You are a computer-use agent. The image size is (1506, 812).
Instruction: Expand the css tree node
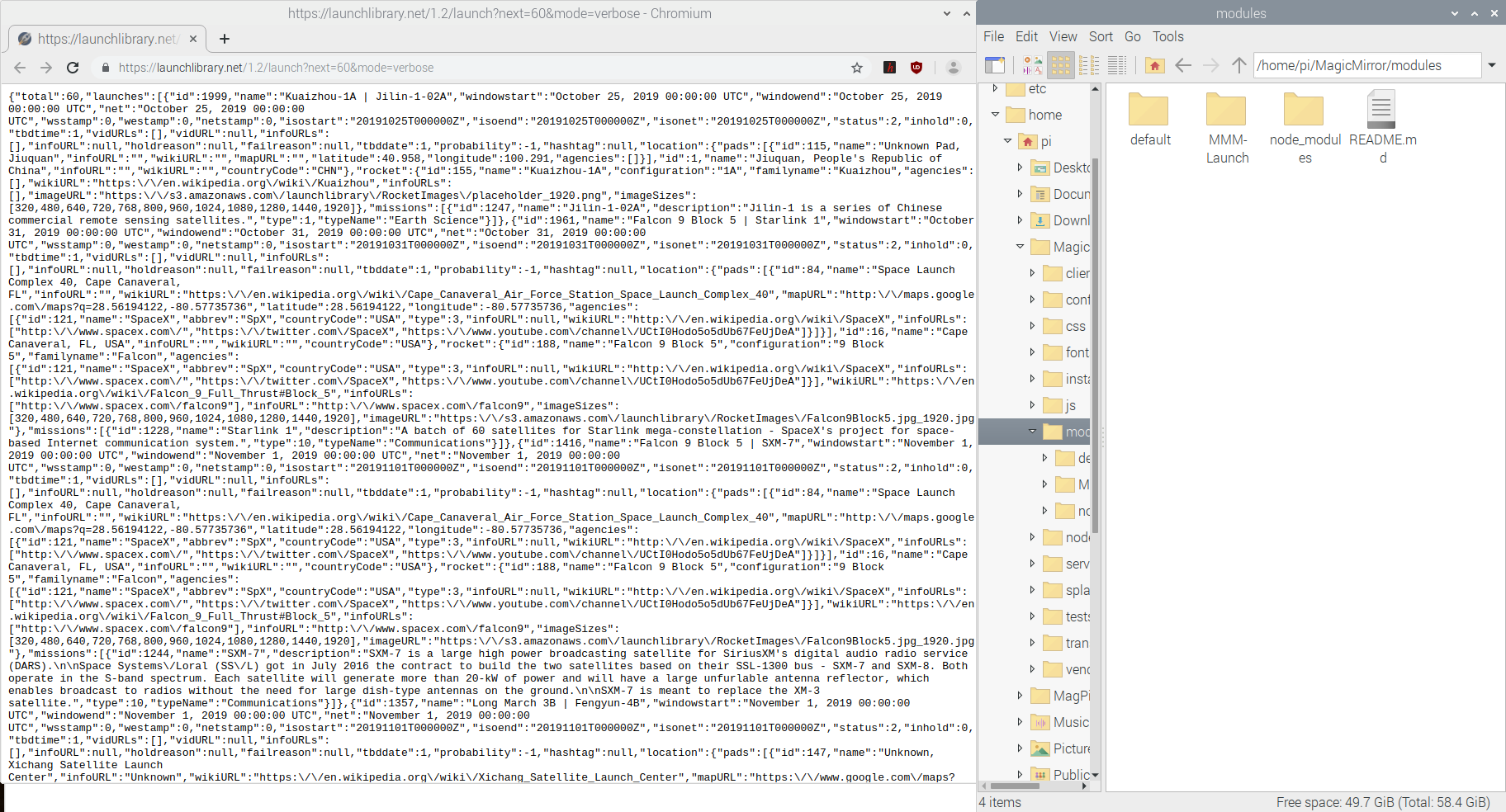pyautogui.click(x=1032, y=326)
